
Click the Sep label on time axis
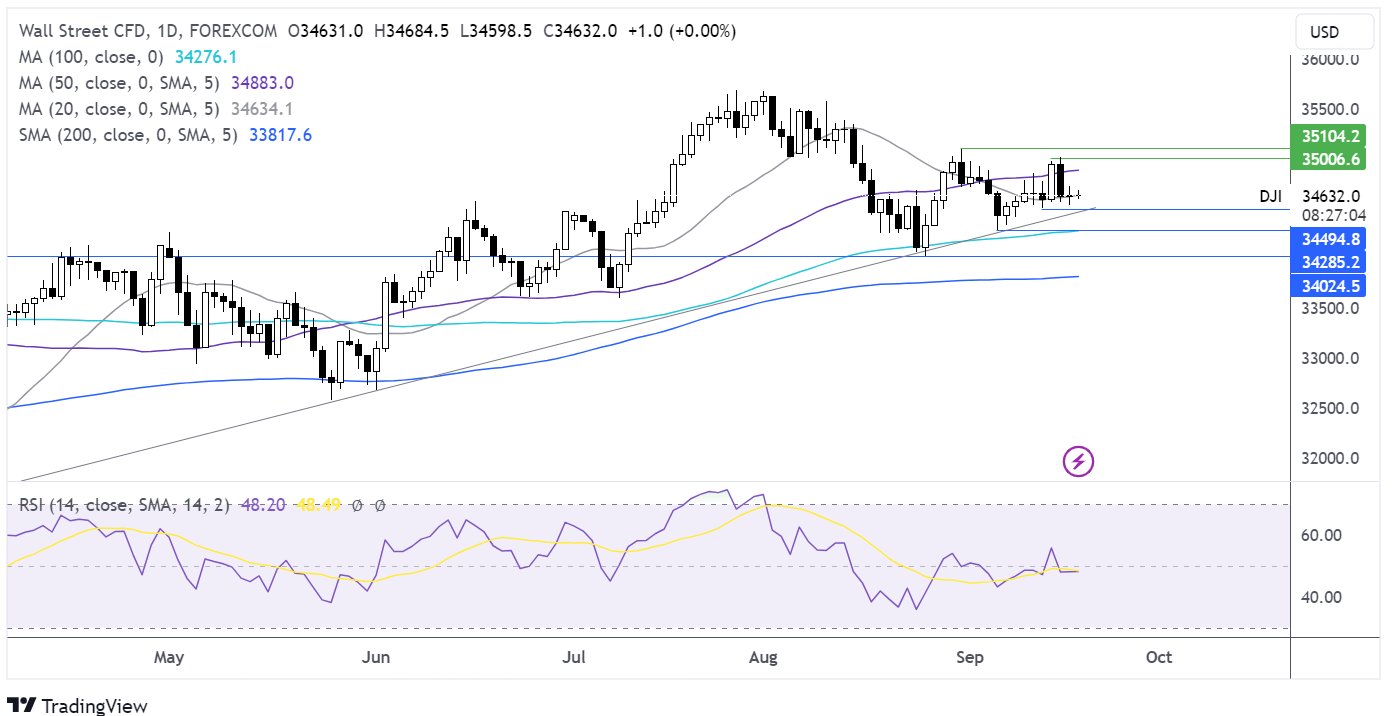point(970,658)
